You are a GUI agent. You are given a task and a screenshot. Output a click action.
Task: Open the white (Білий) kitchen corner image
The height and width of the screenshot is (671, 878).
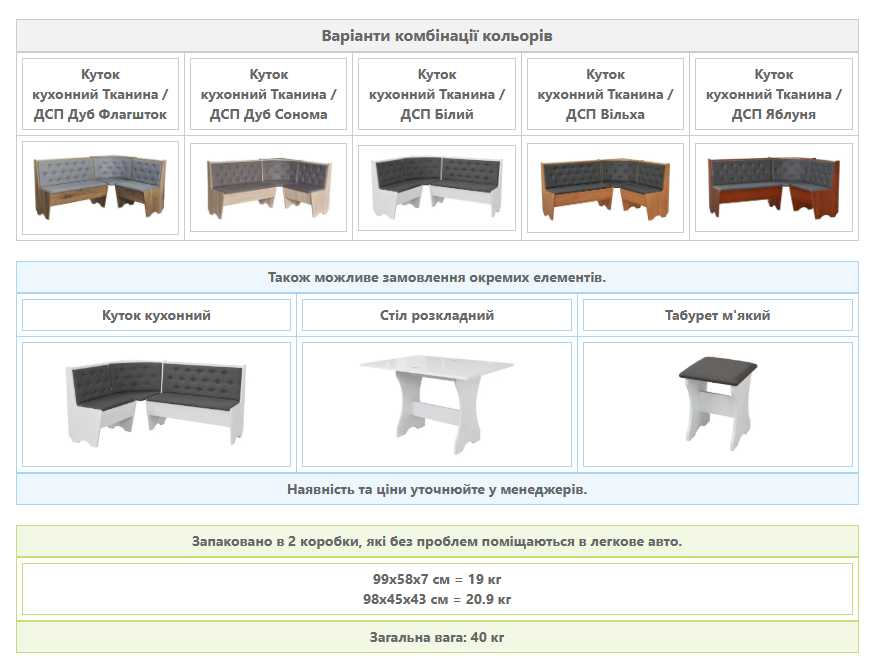(437, 187)
